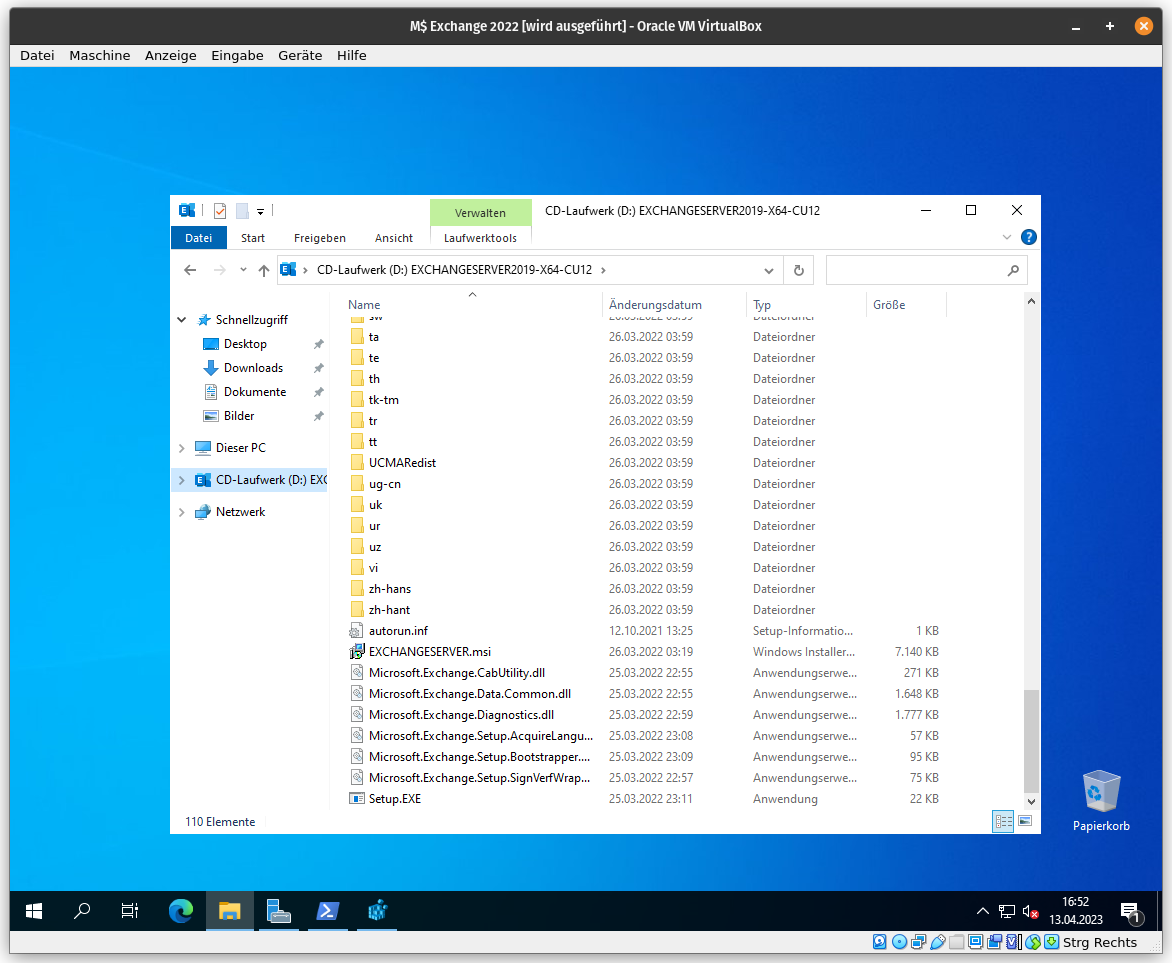Expand the Dieser PC tree node
Screen dimensions: 1172x963
182,448
